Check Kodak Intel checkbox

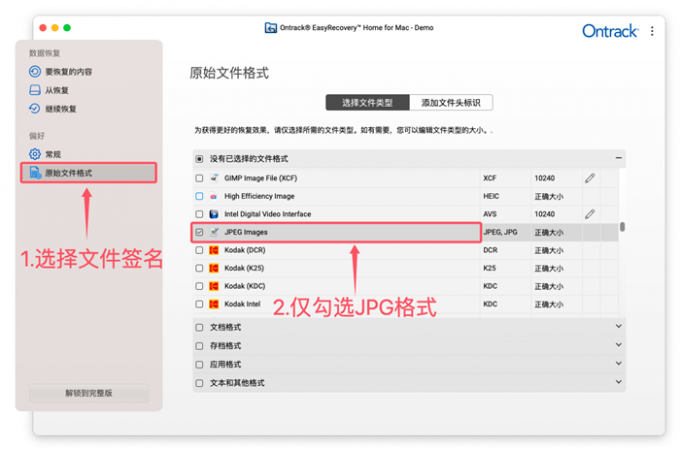point(199,304)
